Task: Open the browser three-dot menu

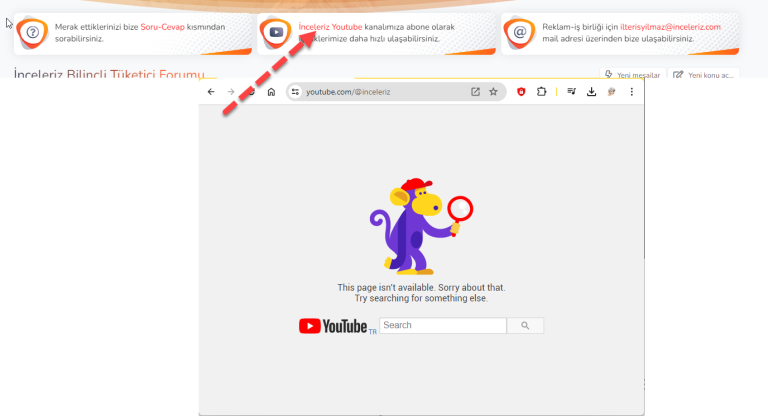Action: pyautogui.click(x=632, y=92)
